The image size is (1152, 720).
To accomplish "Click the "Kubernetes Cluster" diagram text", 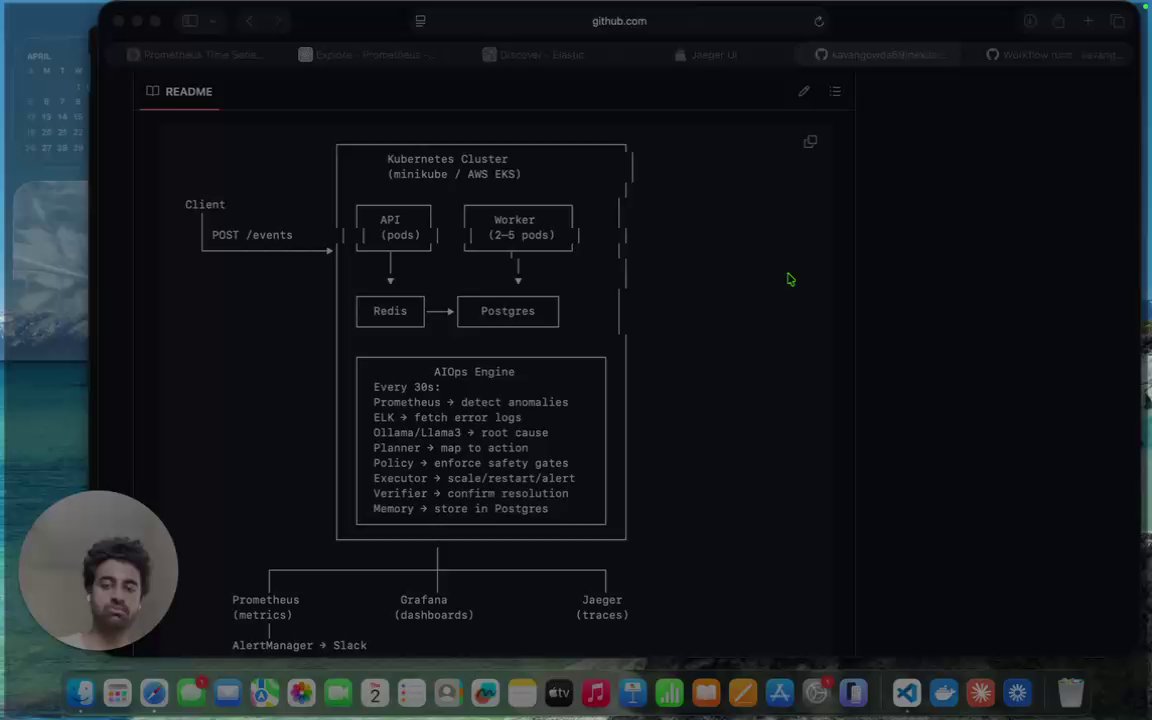I will (447, 159).
